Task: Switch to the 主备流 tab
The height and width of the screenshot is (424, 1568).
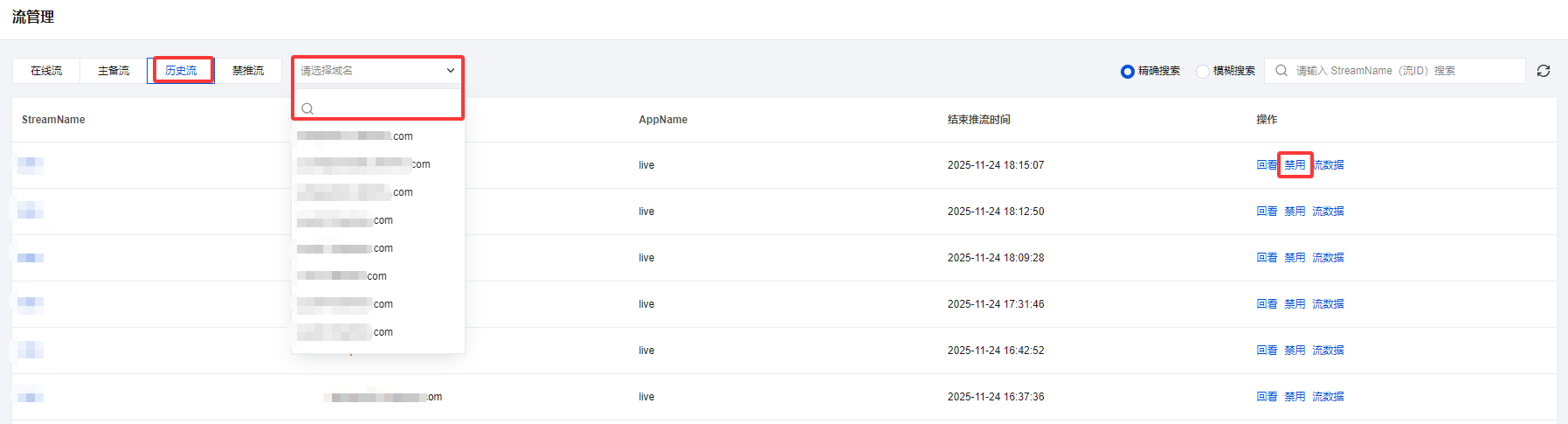Action: click(114, 71)
